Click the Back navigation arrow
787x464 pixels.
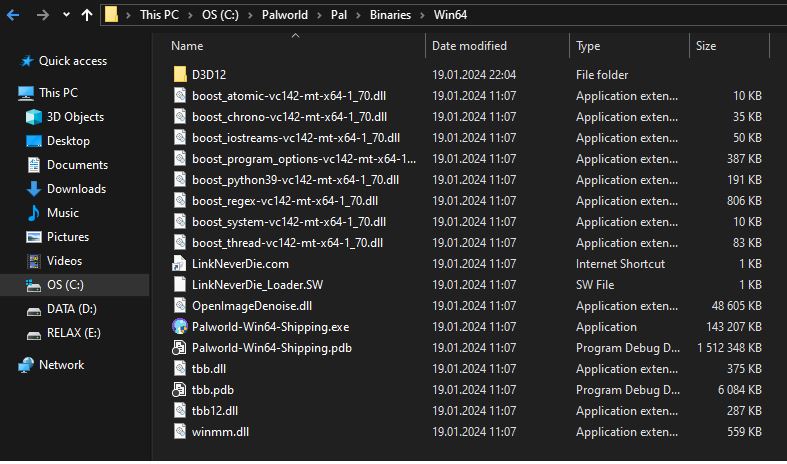(x=12, y=15)
